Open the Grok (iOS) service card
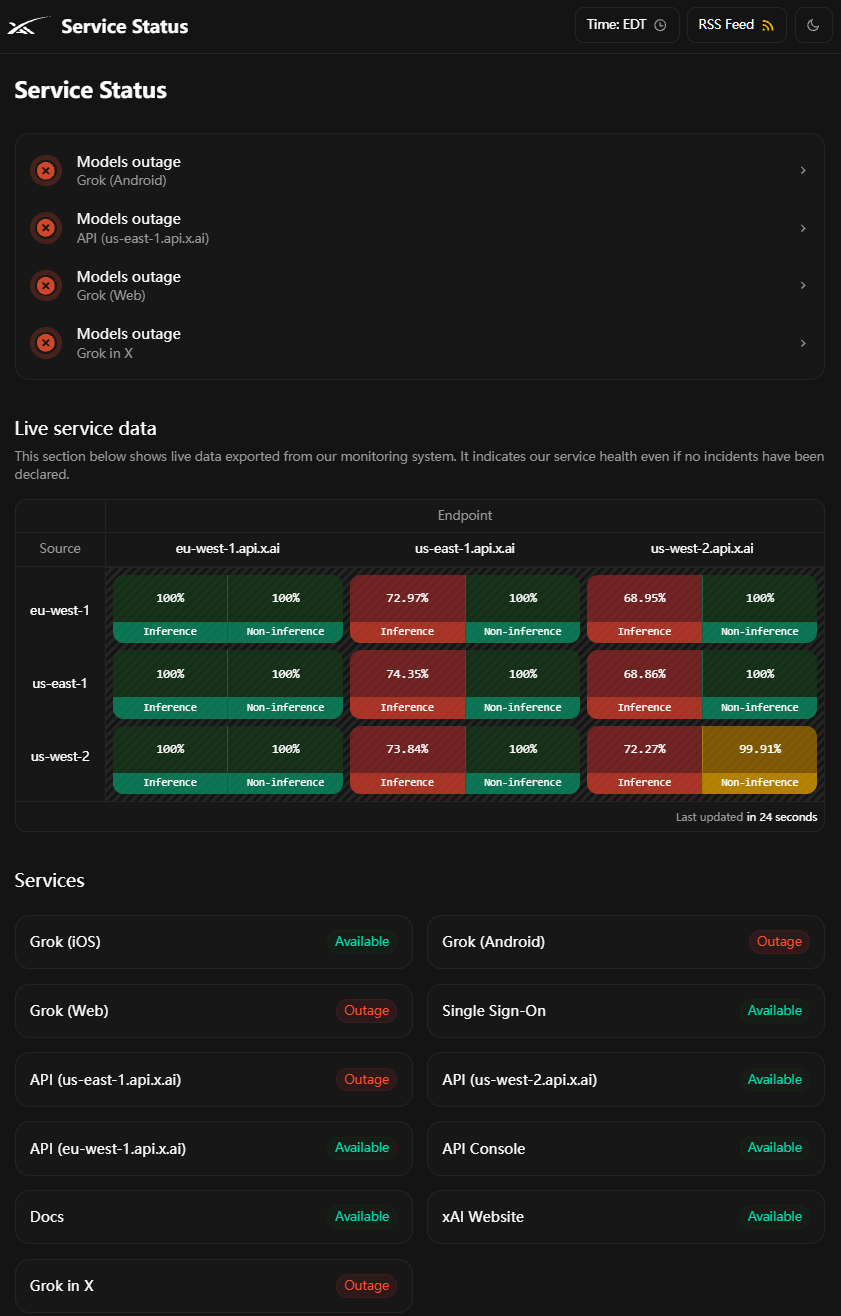Screen dimensions: 841x1316 click(x=213, y=942)
